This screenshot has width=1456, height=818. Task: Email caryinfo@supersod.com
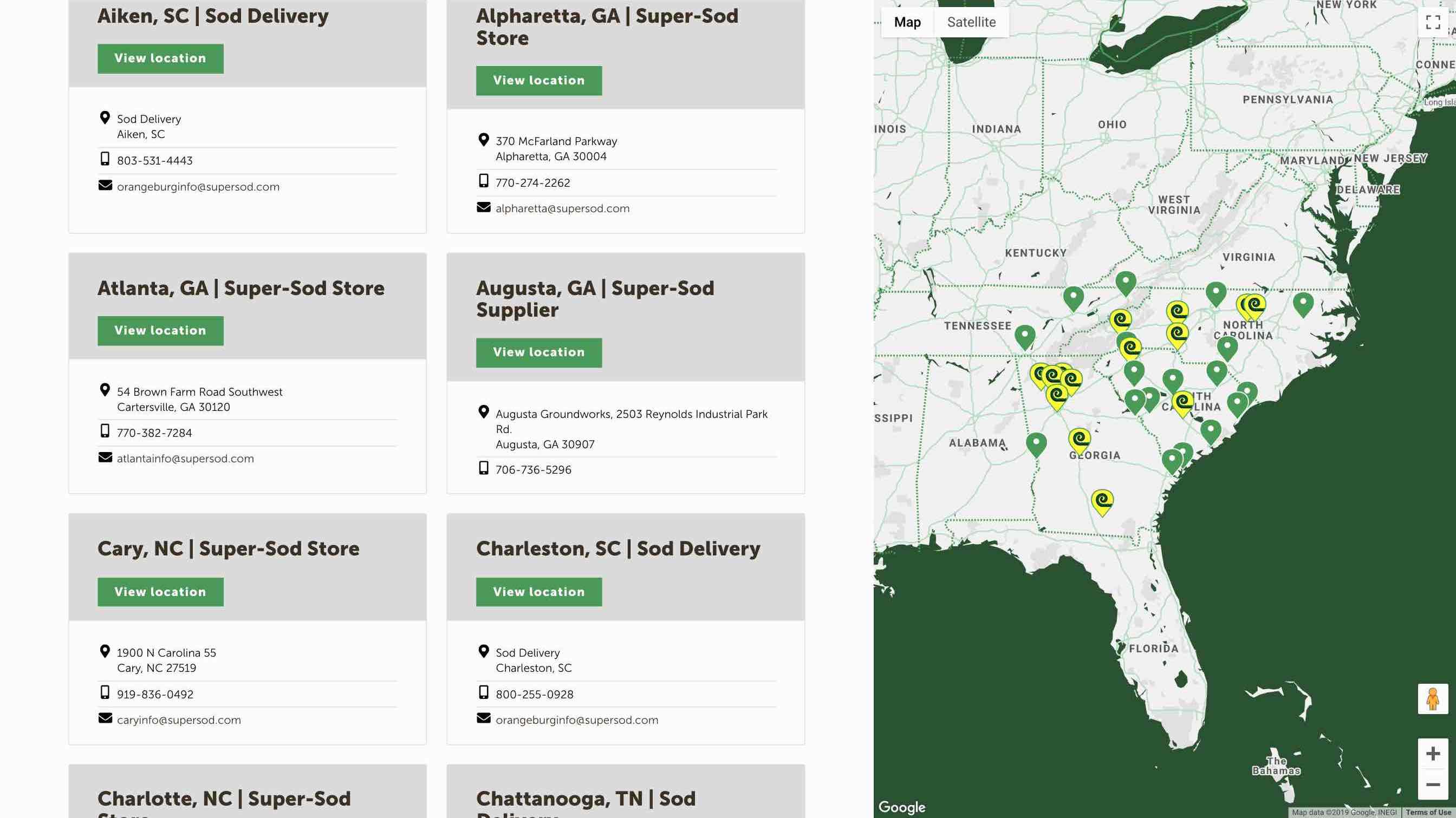tap(179, 719)
